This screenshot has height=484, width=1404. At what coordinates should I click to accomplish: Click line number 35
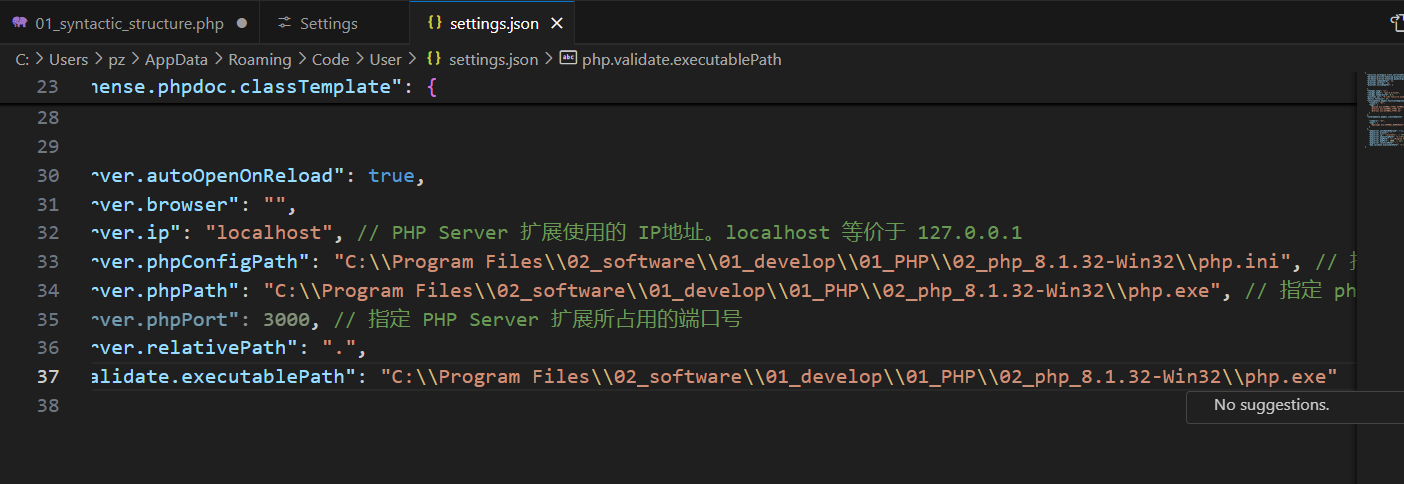click(47, 320)
